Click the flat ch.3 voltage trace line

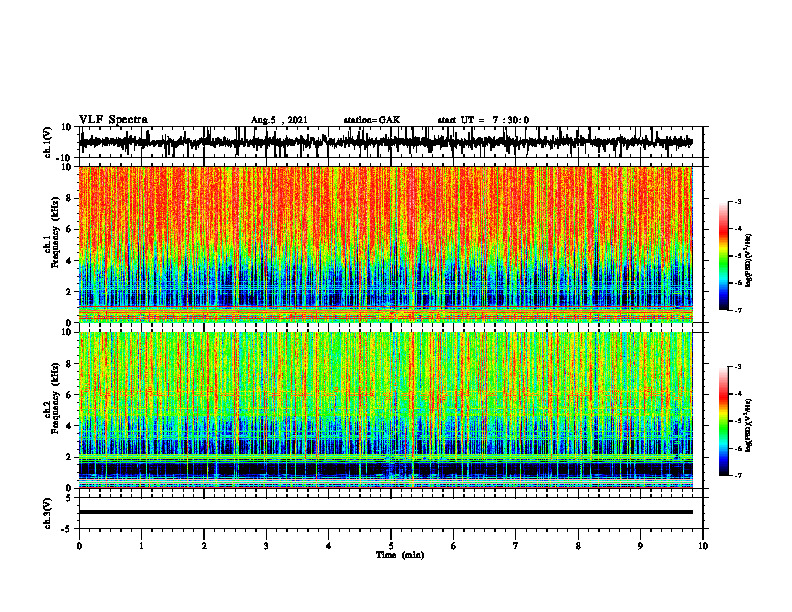[x=385, y=512]
